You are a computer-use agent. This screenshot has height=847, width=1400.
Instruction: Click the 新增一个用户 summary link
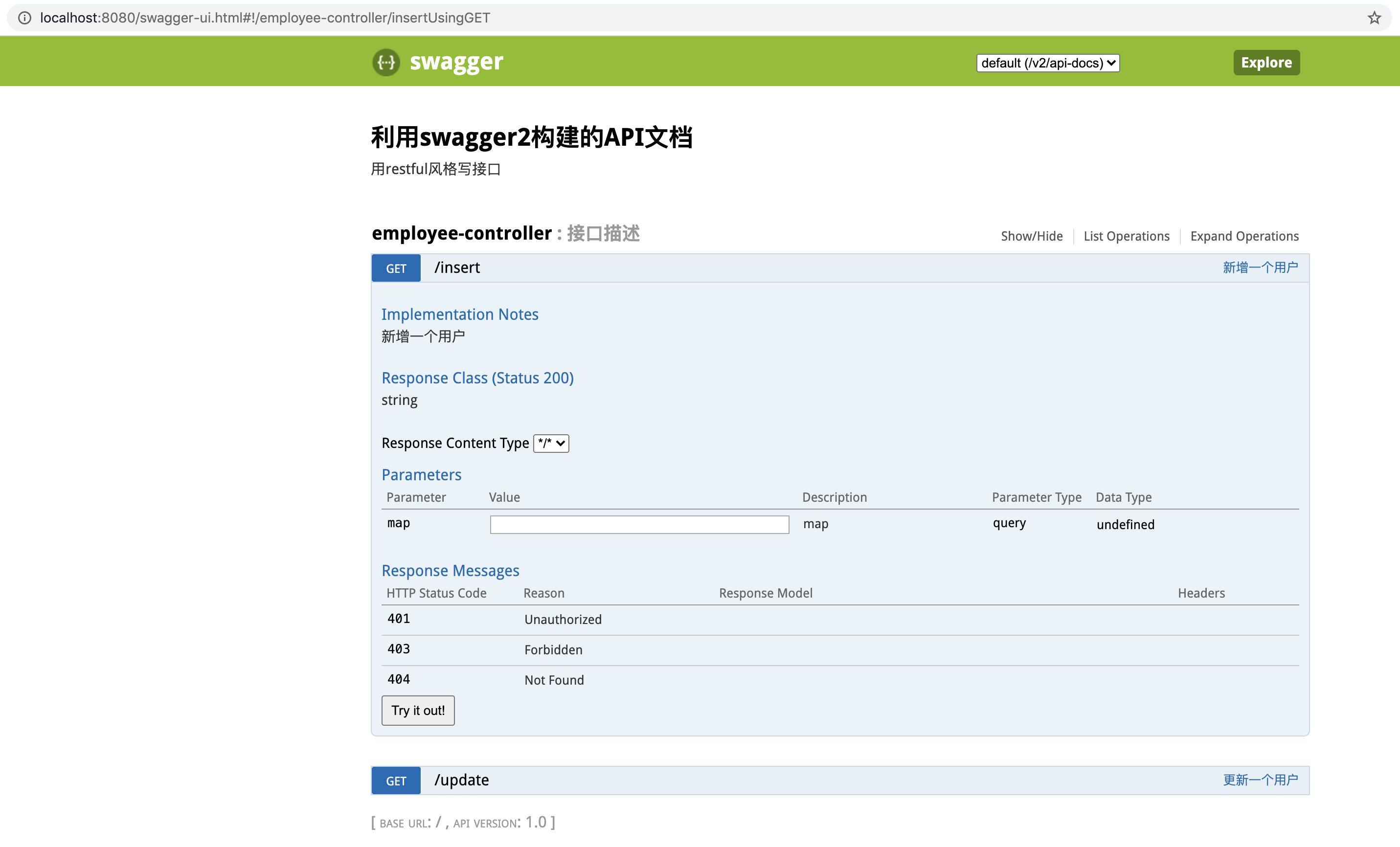[1260, 267]
